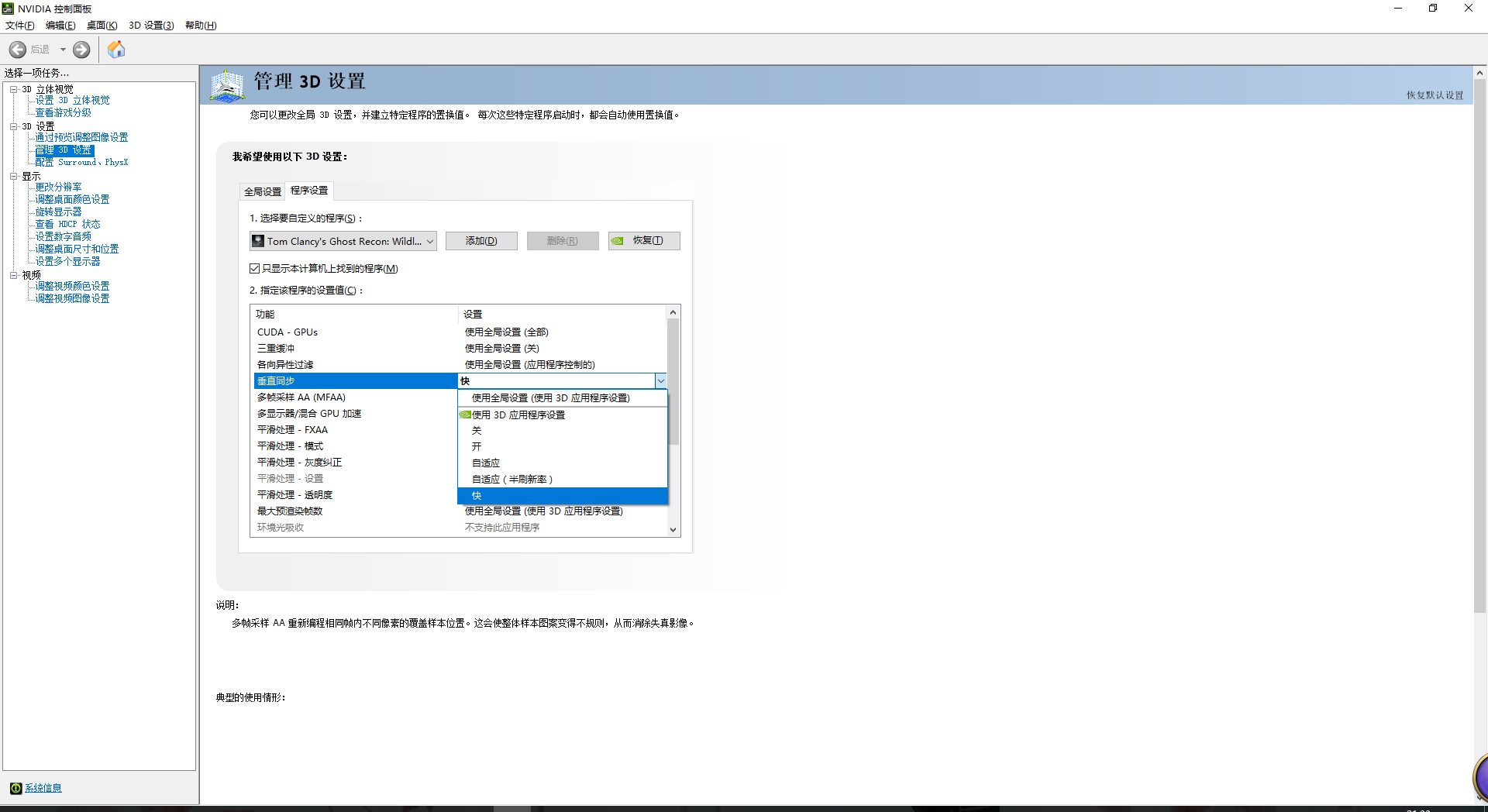1488x812 pixels.
Task: Click settings list scroll down arrow
Action: coord(673,530)
